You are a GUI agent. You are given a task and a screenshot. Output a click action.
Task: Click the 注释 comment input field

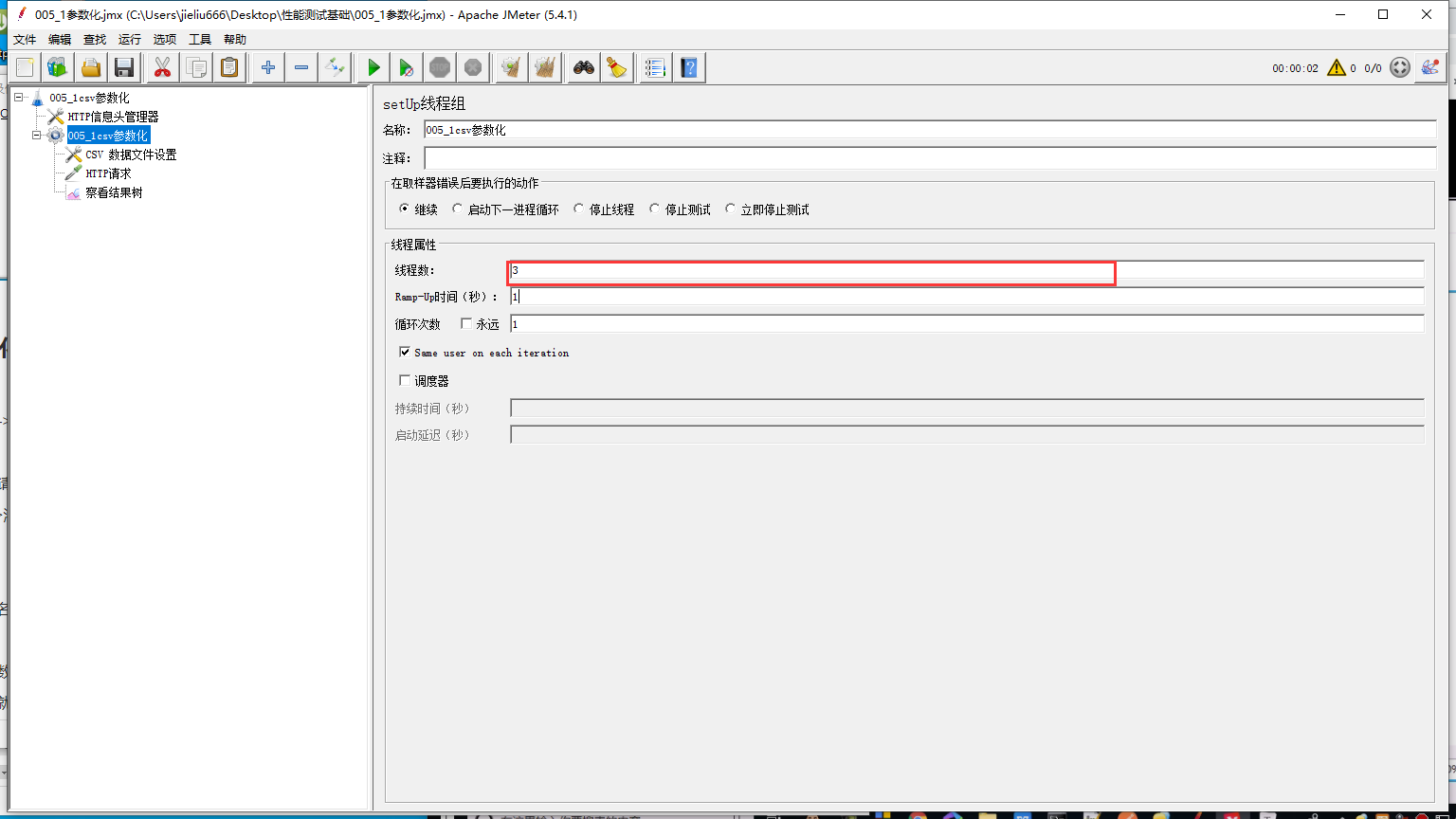click(x=930, y=157)
